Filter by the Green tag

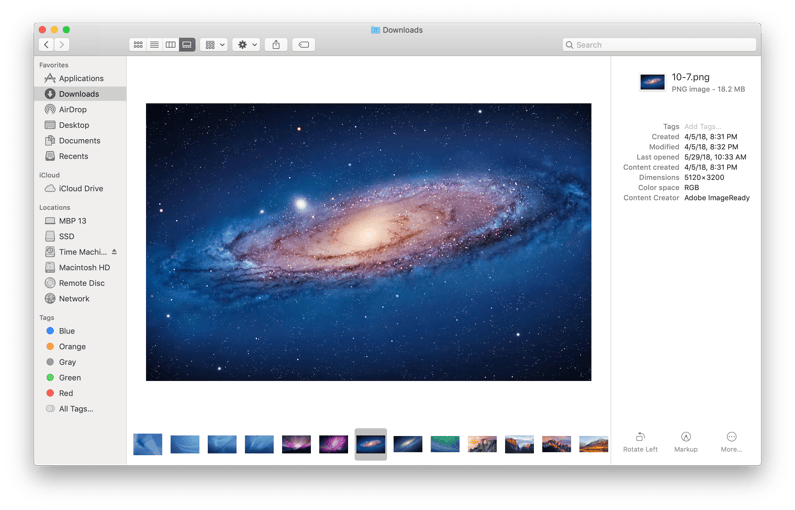[x=80, y=378]
